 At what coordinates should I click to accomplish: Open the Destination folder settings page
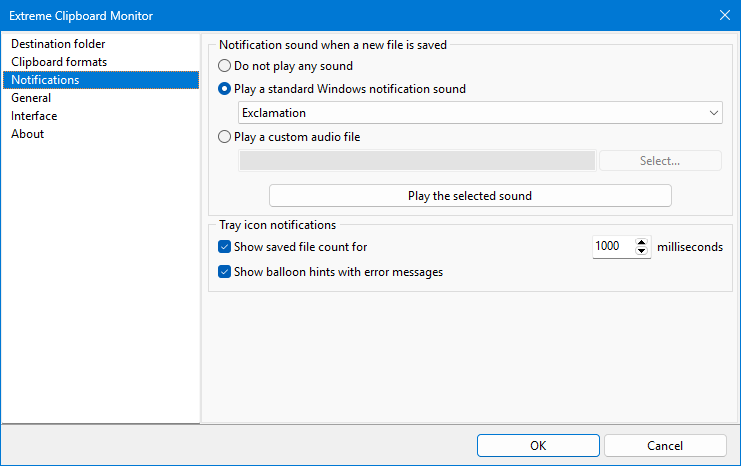(101, 44)
